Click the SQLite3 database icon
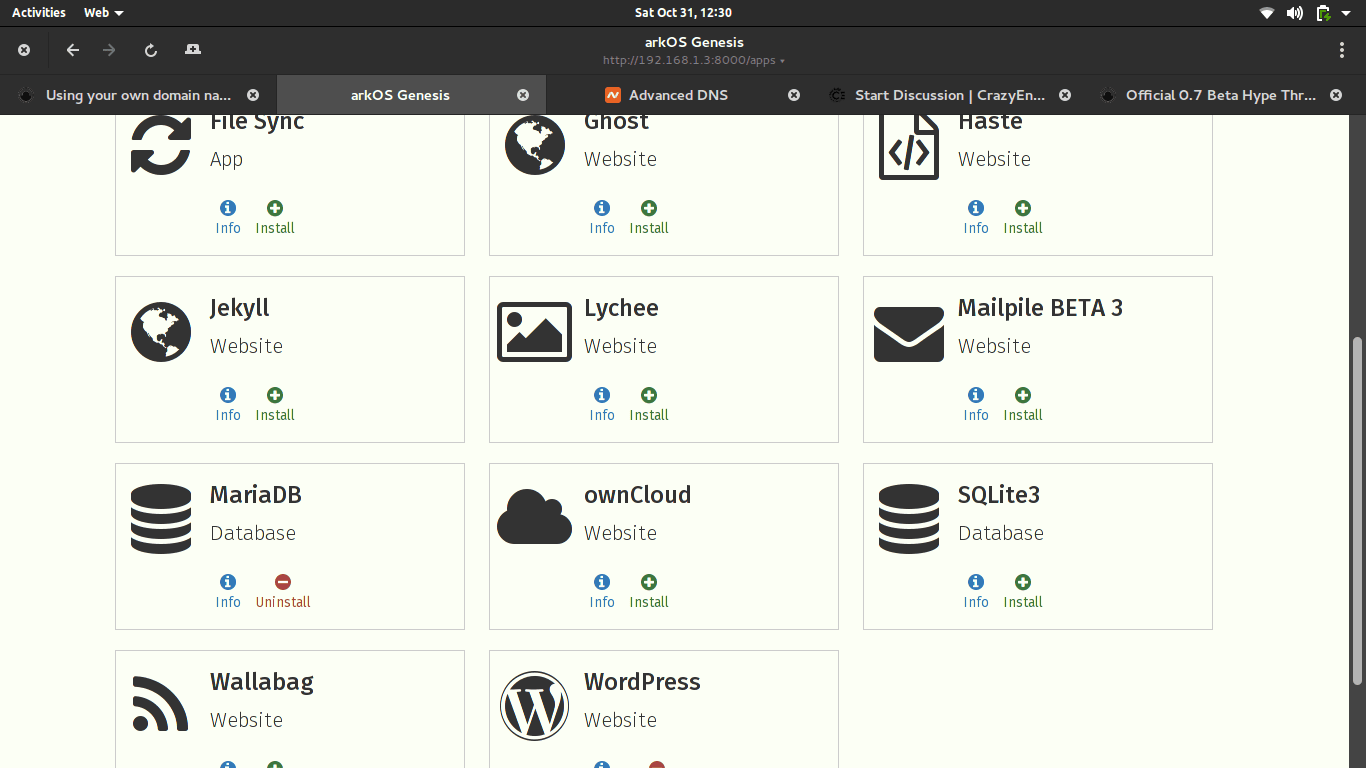Image resolution: width=1366 pixels, height=768 pixels. pos(909,519)
